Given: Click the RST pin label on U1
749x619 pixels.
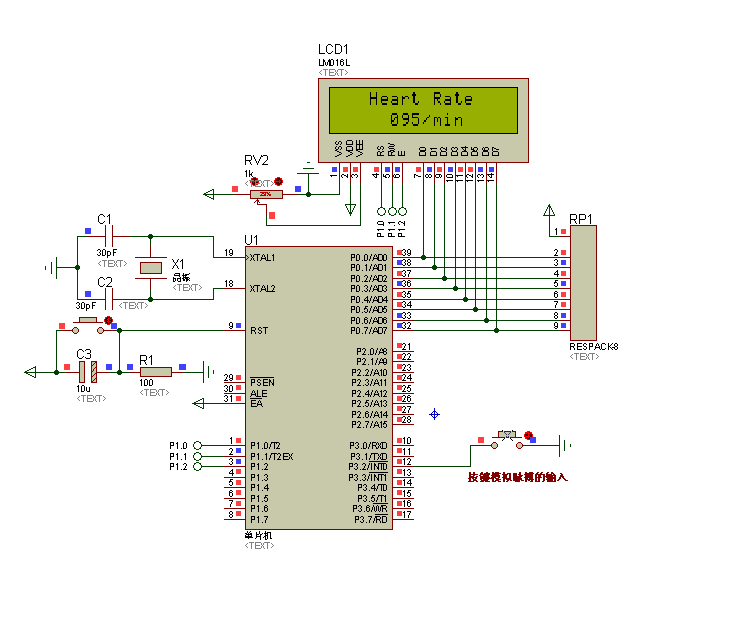Looking at the screenshot, I should point(259,331).
